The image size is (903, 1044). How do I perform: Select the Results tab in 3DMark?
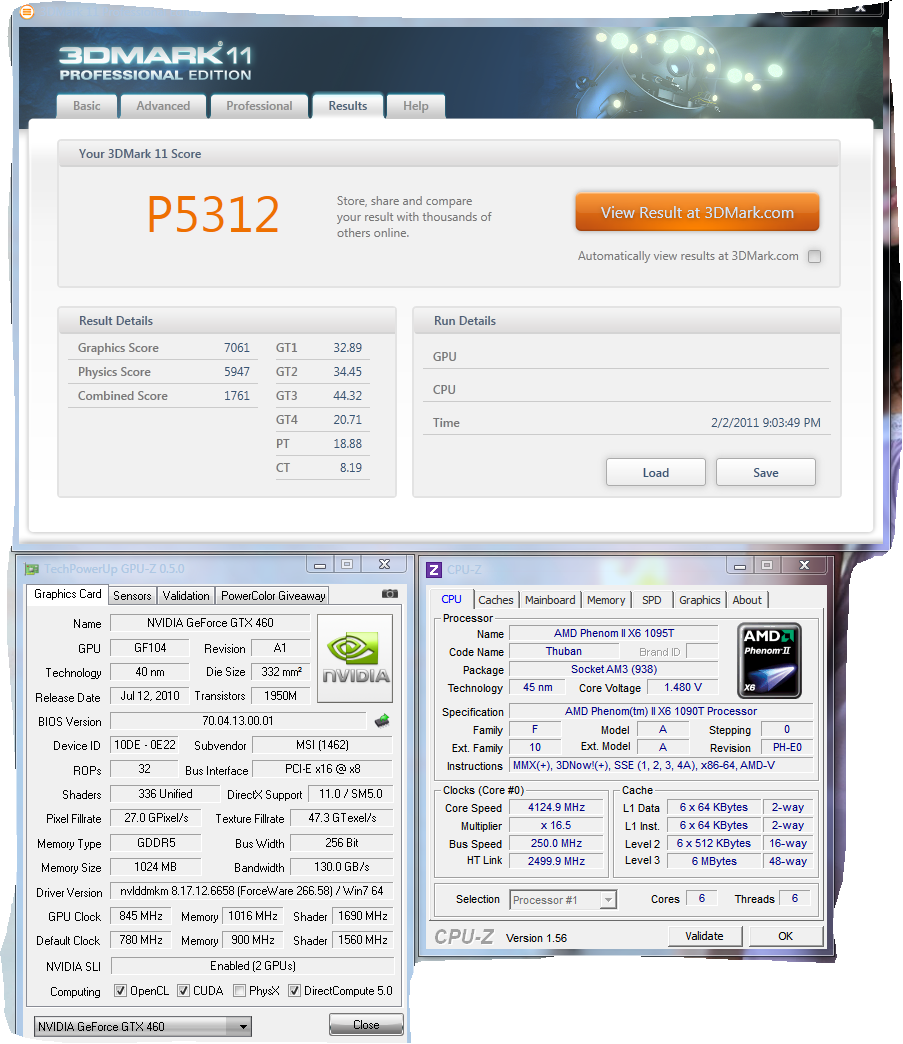(x=348, y=106)
